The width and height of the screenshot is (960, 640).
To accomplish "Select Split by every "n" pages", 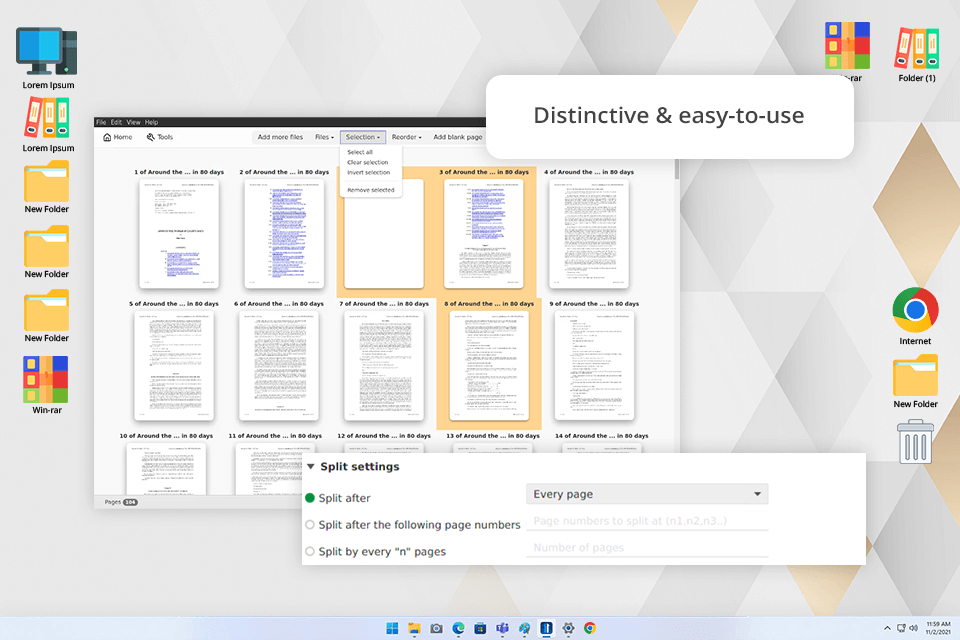I will pos(310,551).
